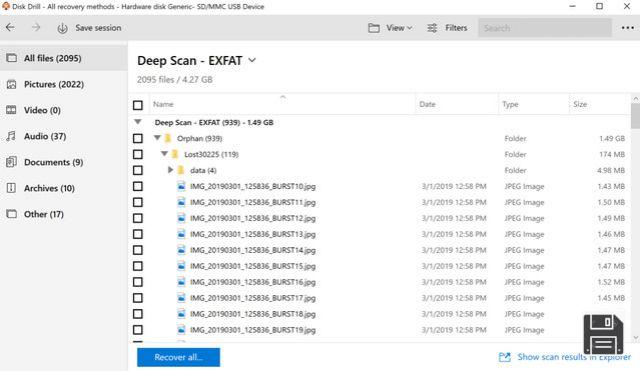Open the Deep Scan - EXFAT dropdown chevron
Viewport: 640px width, 371px height.
tap(252, 60)
